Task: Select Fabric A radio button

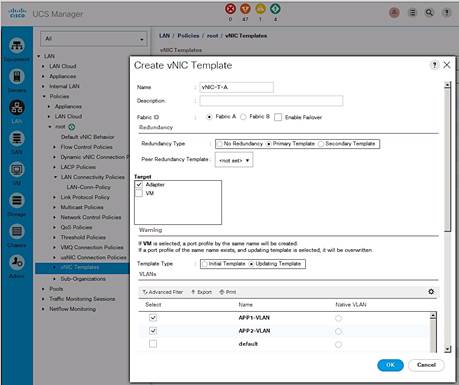Action: (x=209, y=117)
